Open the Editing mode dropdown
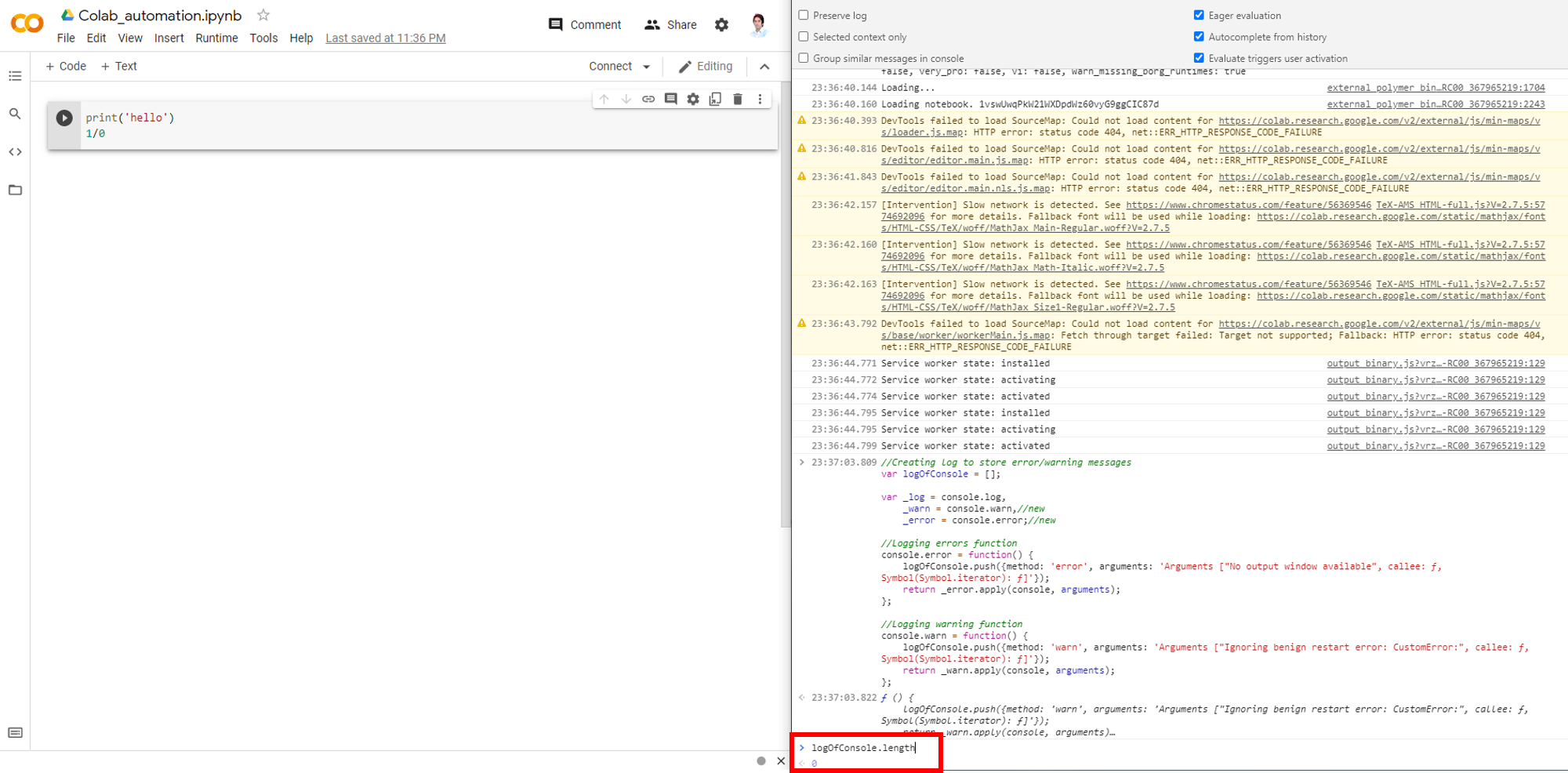This screenshot has height=773, width=1568. click(x=706, y=67)
